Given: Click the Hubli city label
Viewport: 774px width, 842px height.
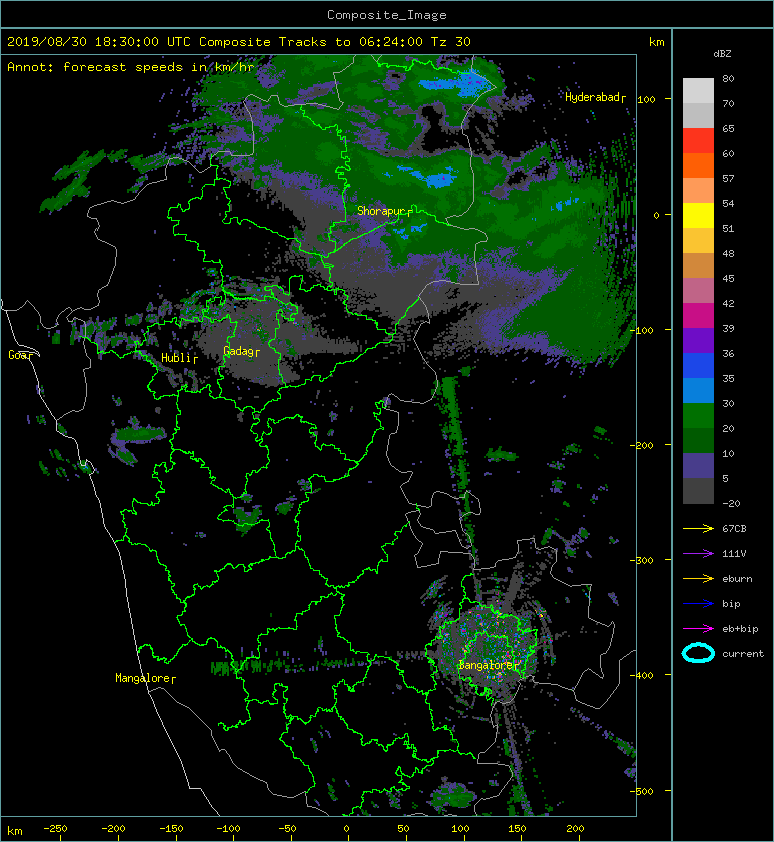Looking at the screenshot, I should [x=176, y=358].
